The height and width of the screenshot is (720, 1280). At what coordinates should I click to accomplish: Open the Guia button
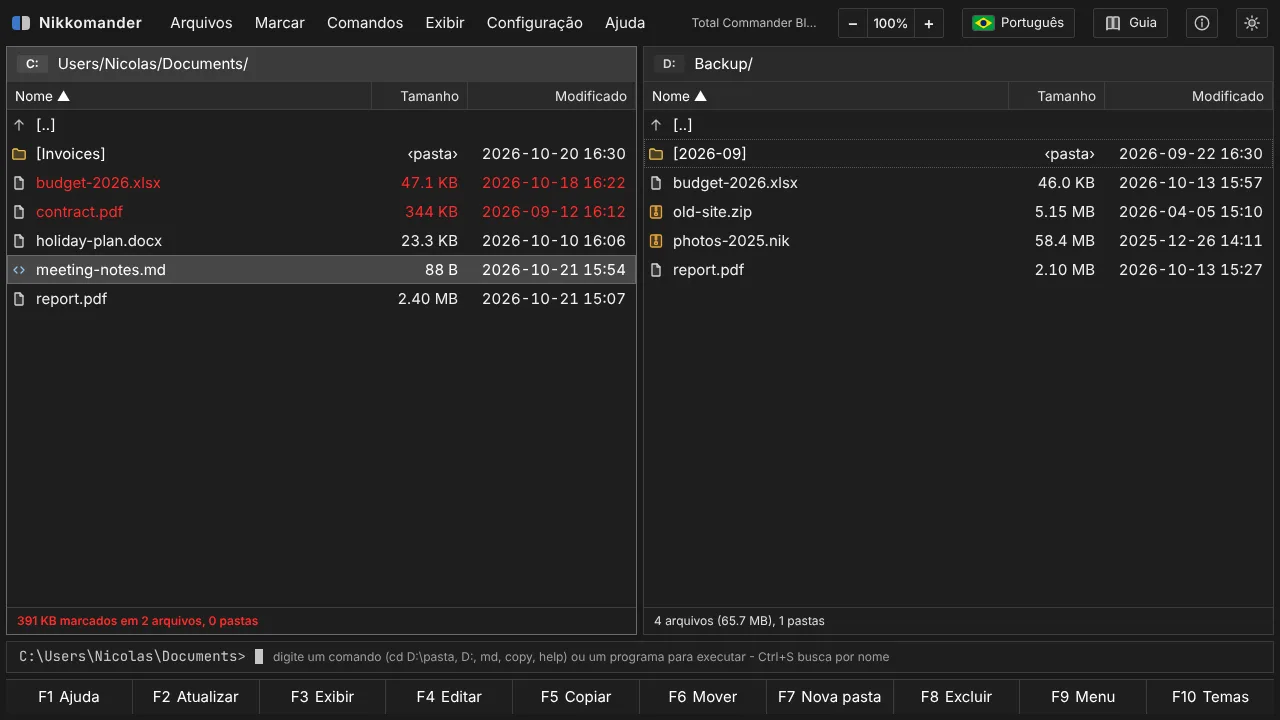(1130, 23)
